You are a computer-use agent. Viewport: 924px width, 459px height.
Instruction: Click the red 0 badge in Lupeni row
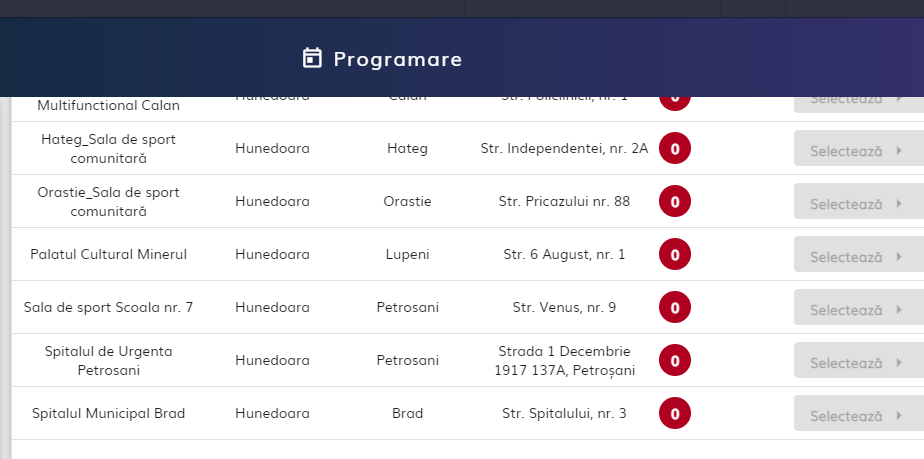(x=675, y=255)
